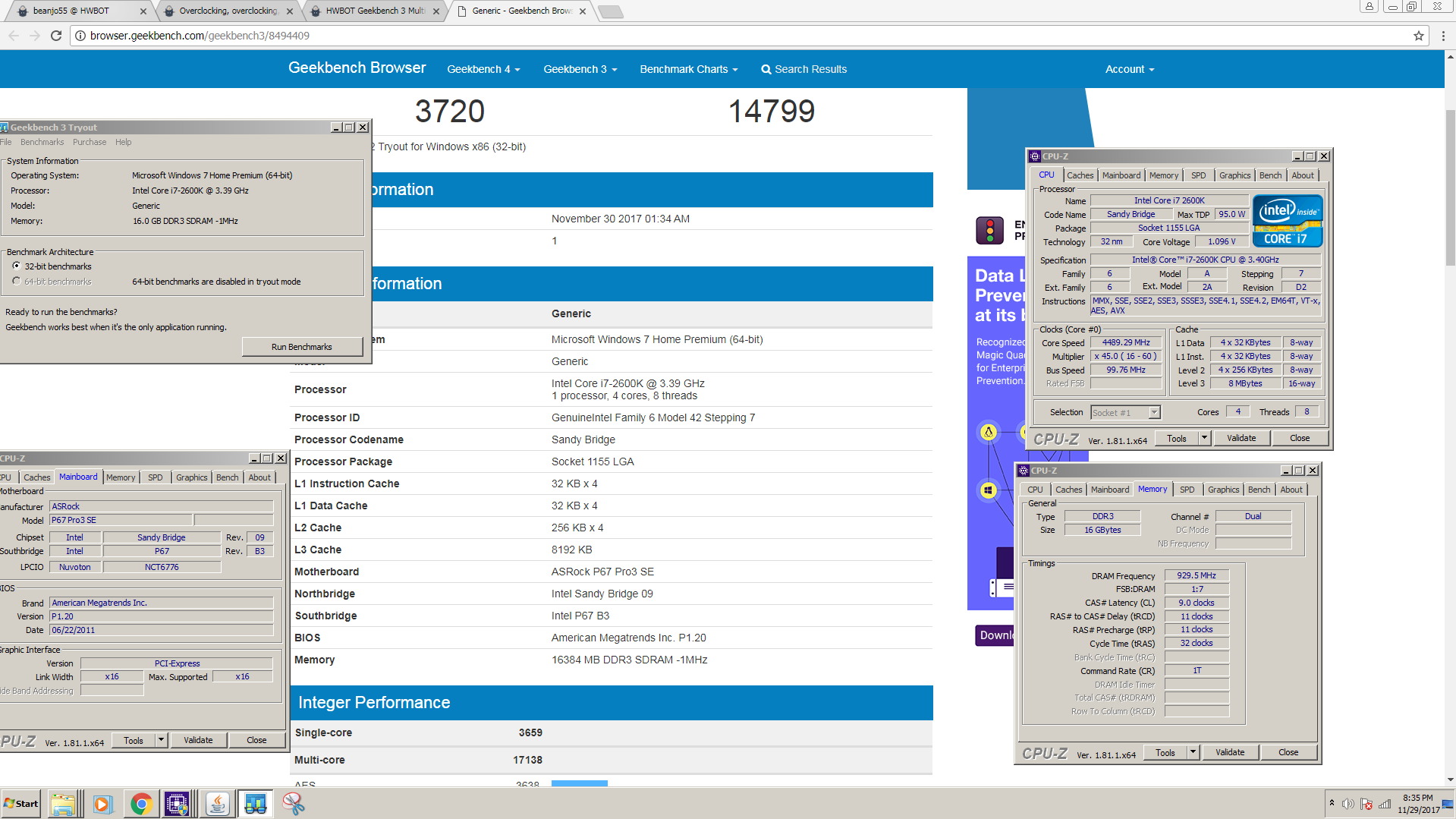Click Close button in memory CPU-Z window
This screenshot has height=819, width=1456.
click(x=1288, y=752)
